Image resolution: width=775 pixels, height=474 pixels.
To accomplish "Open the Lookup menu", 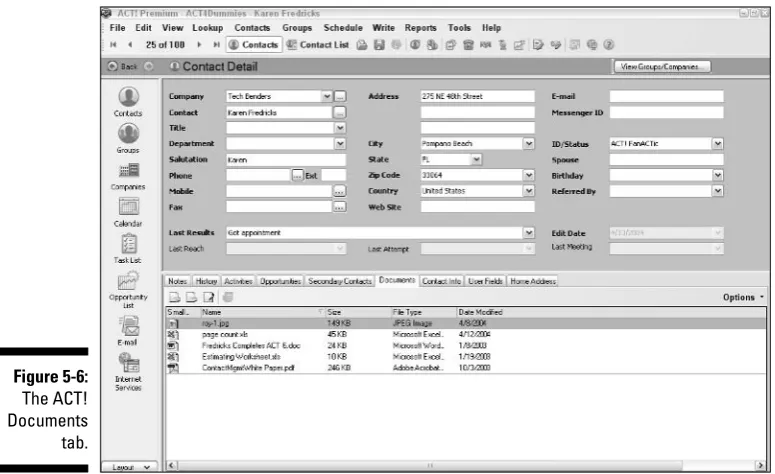I will 208,28.
